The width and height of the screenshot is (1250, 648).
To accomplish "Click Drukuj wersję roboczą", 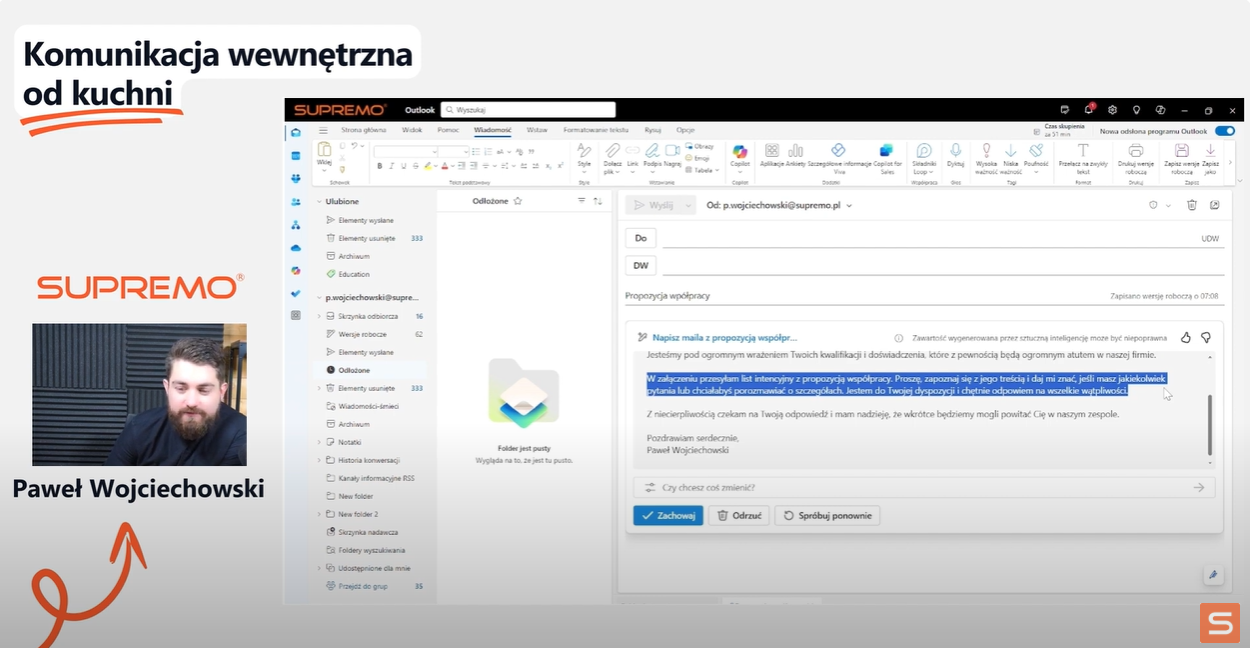I will [x=1135, y=158].
